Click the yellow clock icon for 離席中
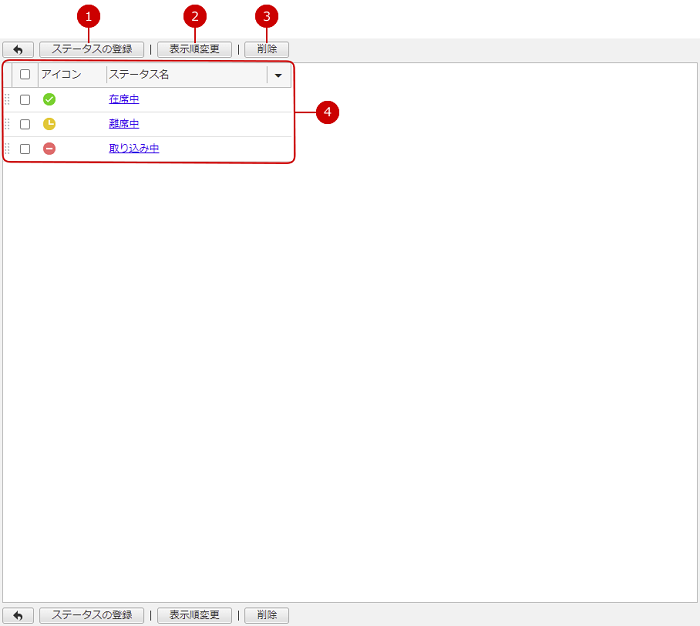700x626 pixels. coord(49,124)
